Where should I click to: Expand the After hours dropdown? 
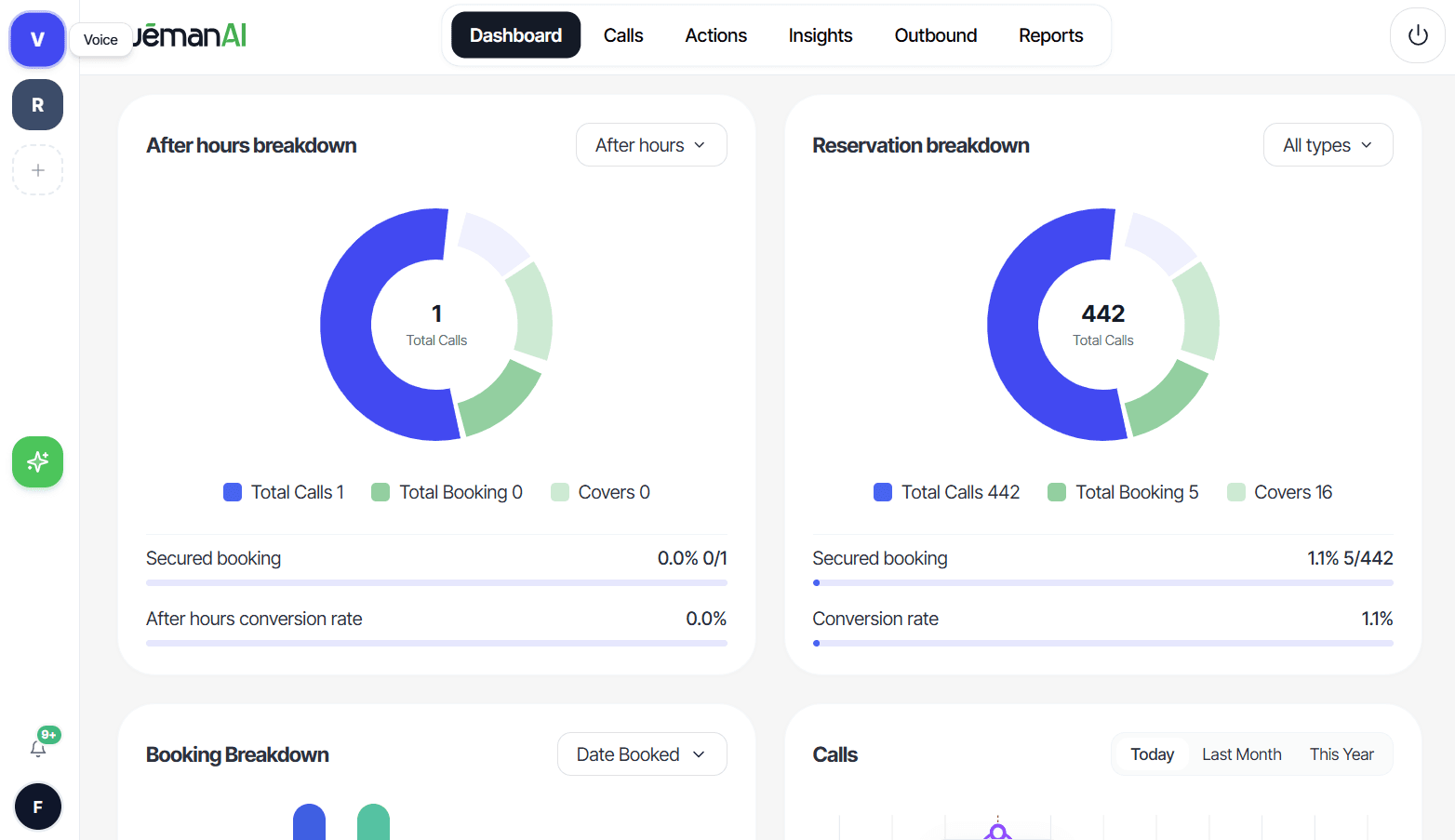[651, 145]
